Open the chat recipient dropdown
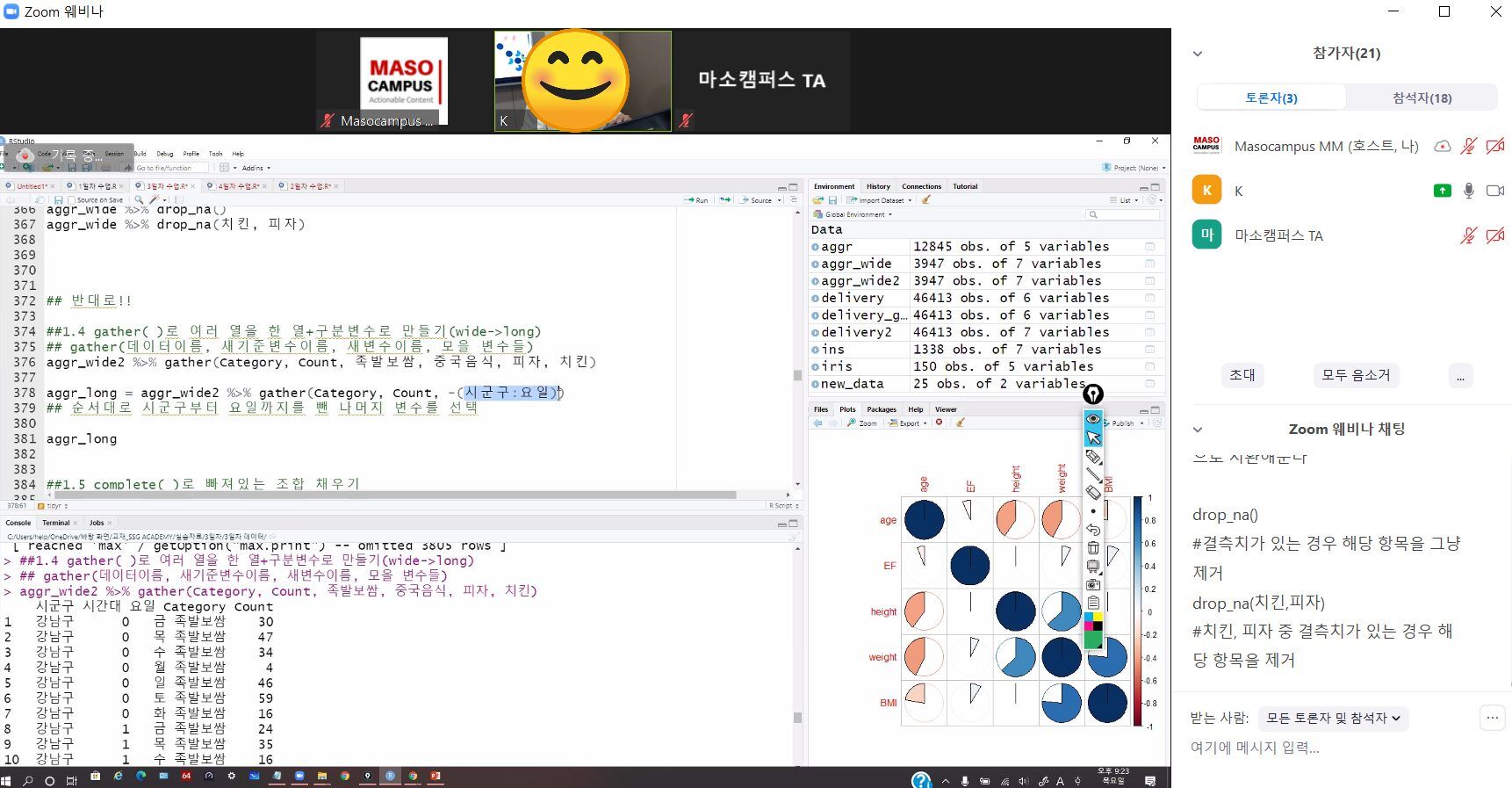Viewport: 1512px width, 788px height. click(x=1332, y=719)
